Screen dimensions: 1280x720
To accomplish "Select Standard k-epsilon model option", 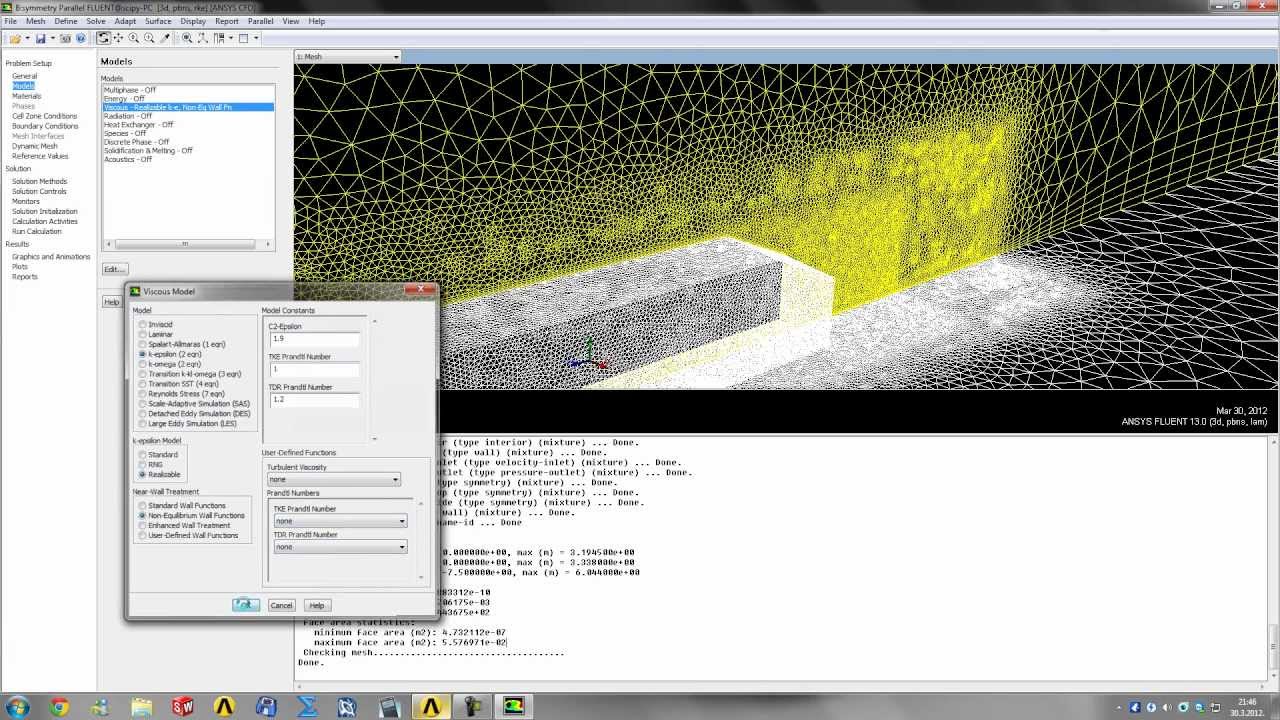I will (x=143, y=455).
